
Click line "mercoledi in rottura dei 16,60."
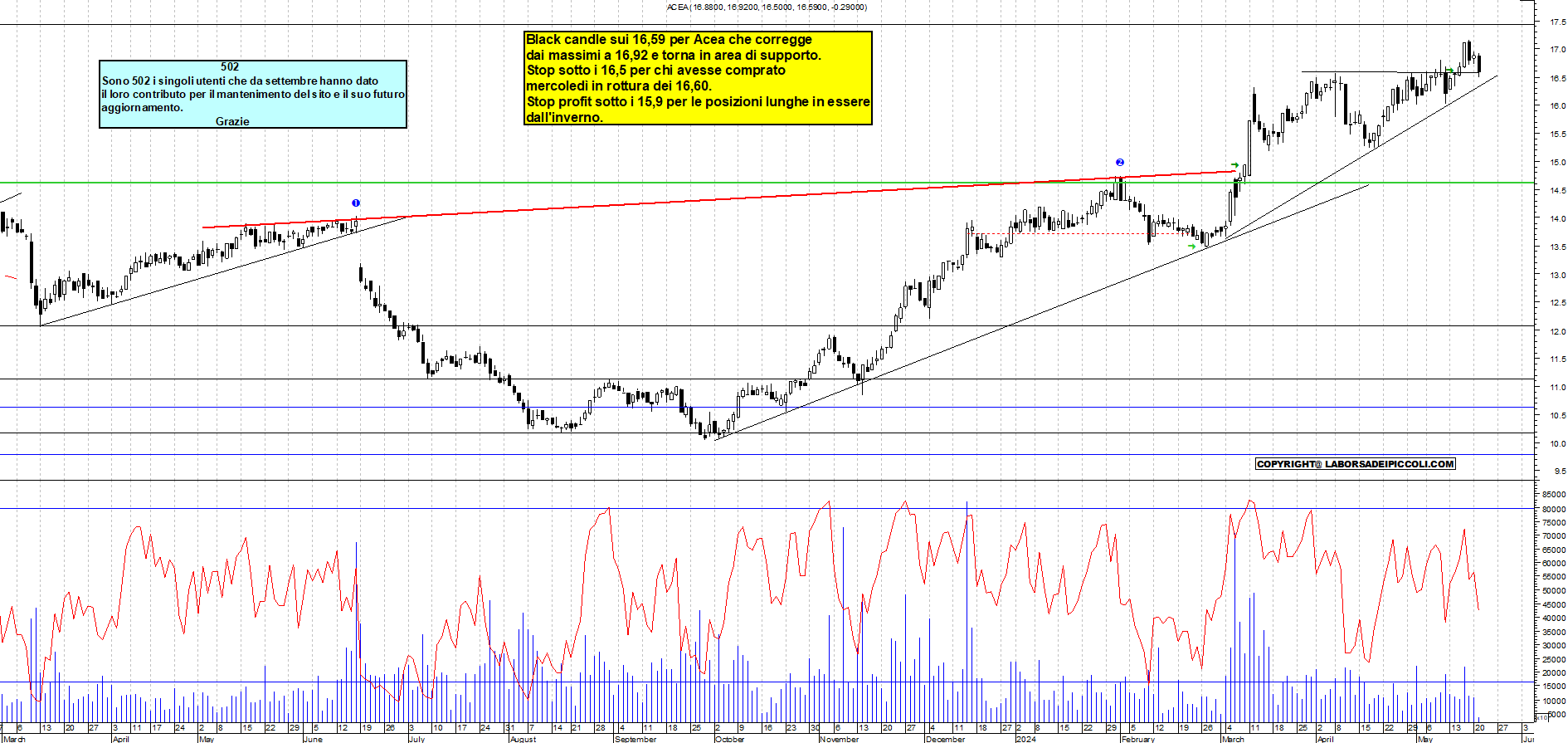(618, 86)
